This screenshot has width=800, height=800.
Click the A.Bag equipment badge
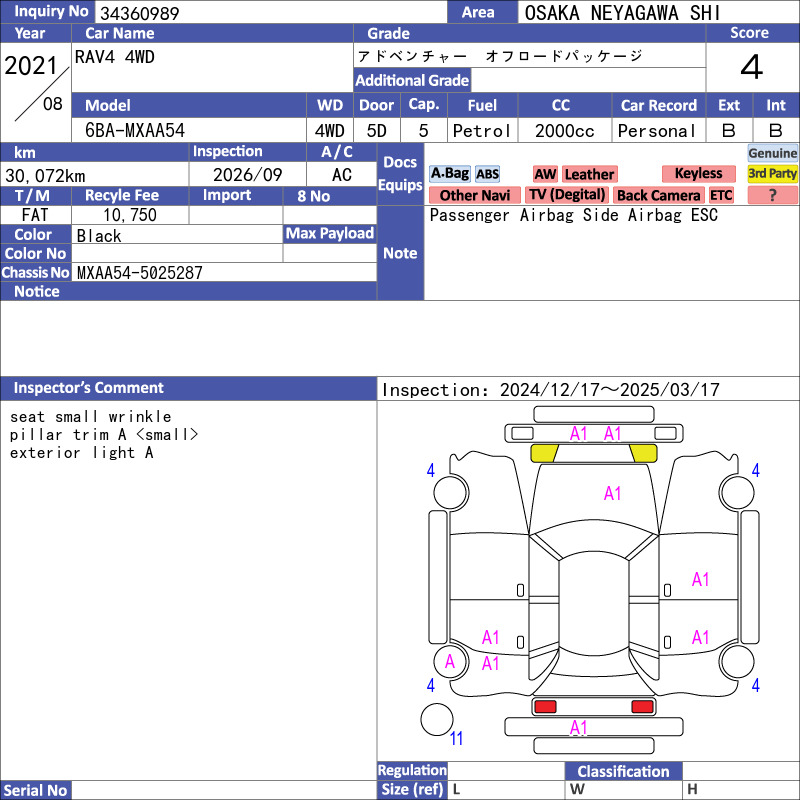coord(449,174)
